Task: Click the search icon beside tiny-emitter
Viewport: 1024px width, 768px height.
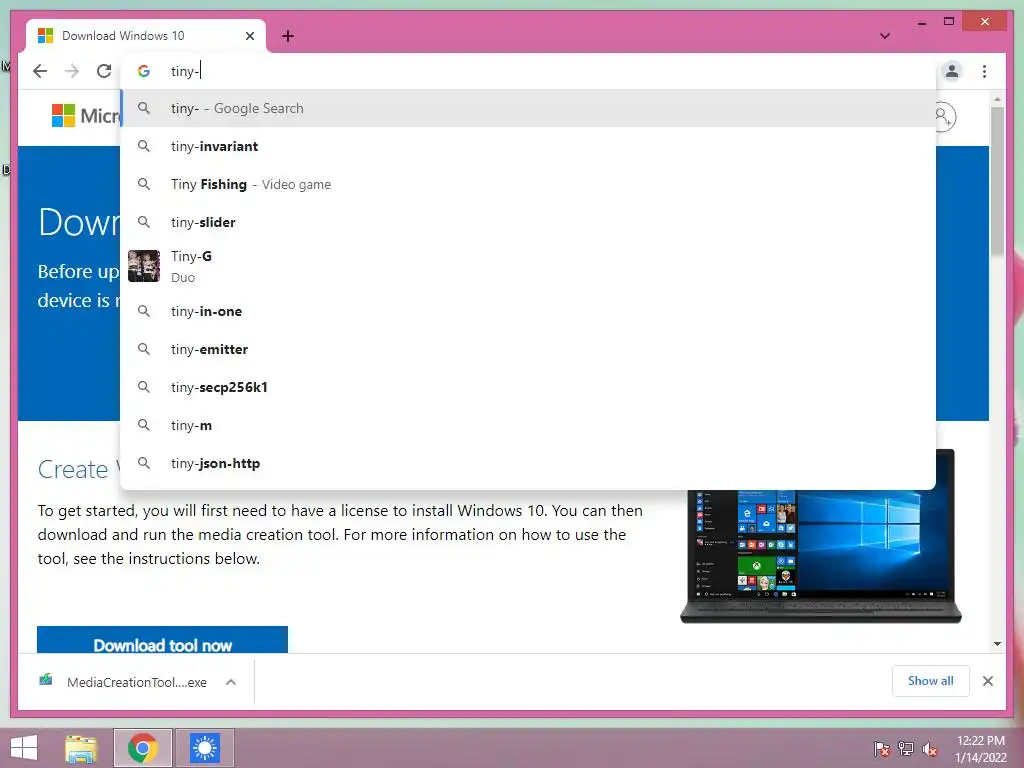Action: click(144, 349)
